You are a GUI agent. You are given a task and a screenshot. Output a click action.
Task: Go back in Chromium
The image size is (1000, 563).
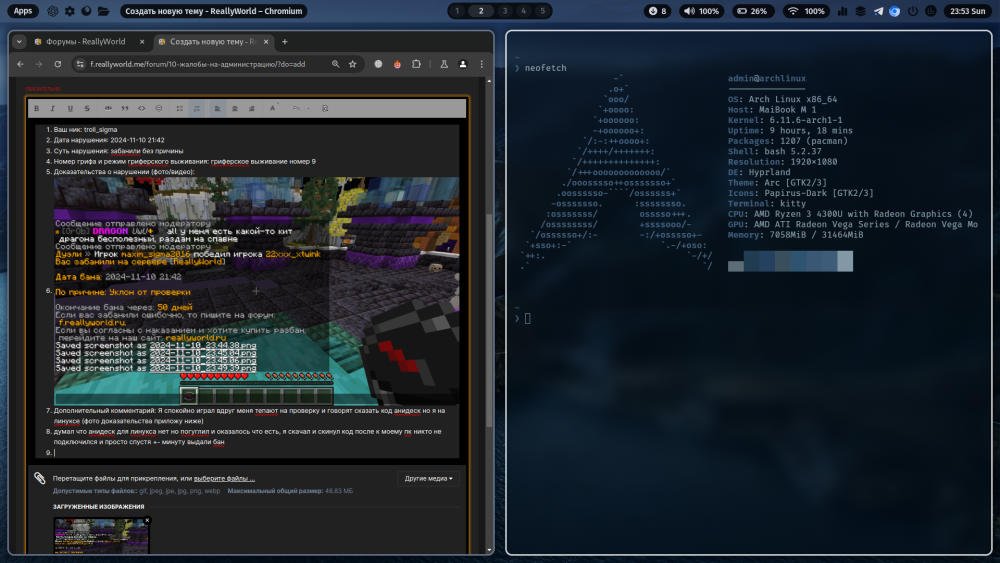click(x=20, y=64)
